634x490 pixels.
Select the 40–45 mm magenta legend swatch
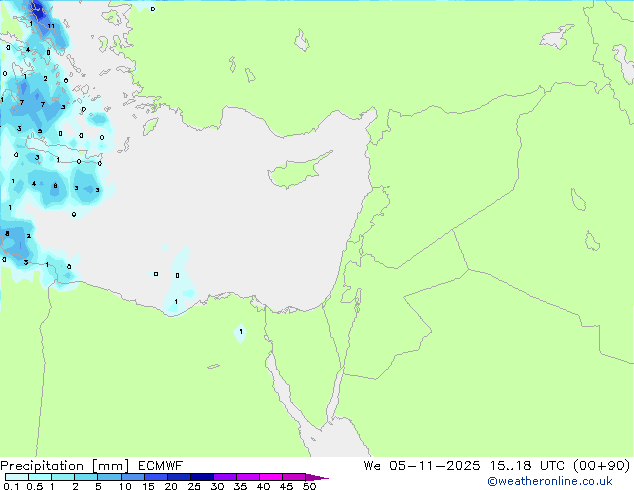click(271, 477)
